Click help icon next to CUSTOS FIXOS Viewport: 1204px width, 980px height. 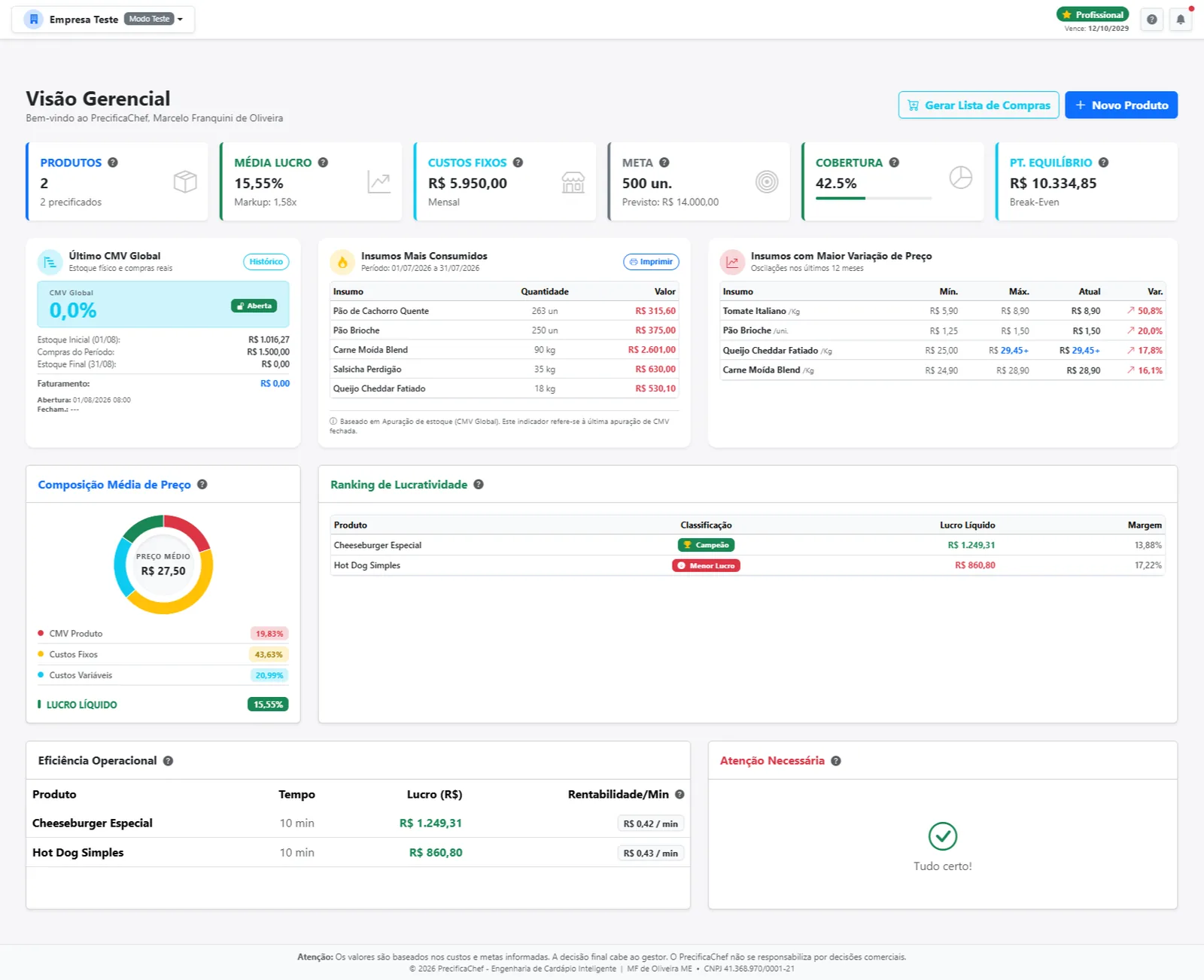tap(518, 163)
